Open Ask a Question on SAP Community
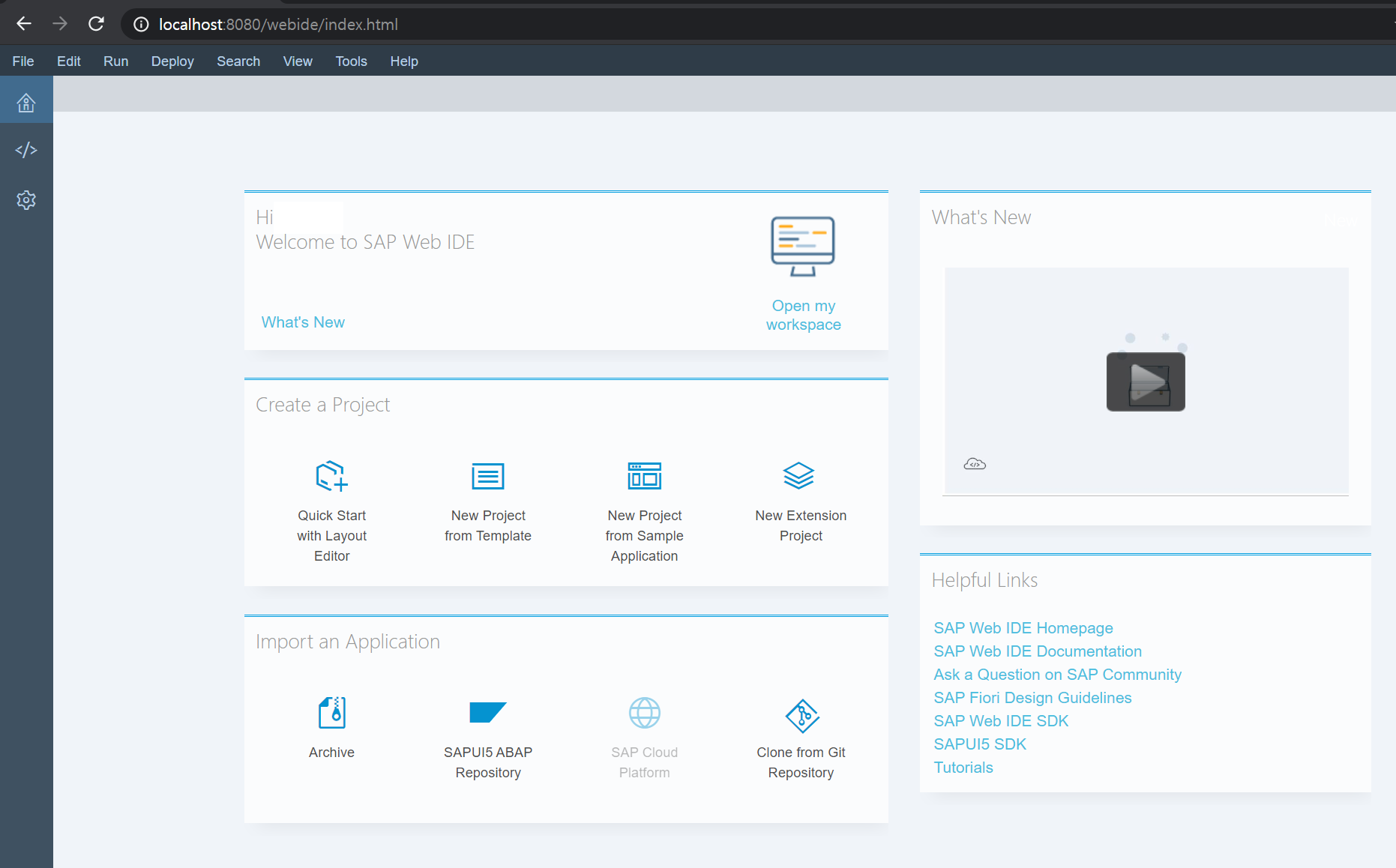Image resolution: width=1396 pixels, height=868 pixels. point(1057,675)
